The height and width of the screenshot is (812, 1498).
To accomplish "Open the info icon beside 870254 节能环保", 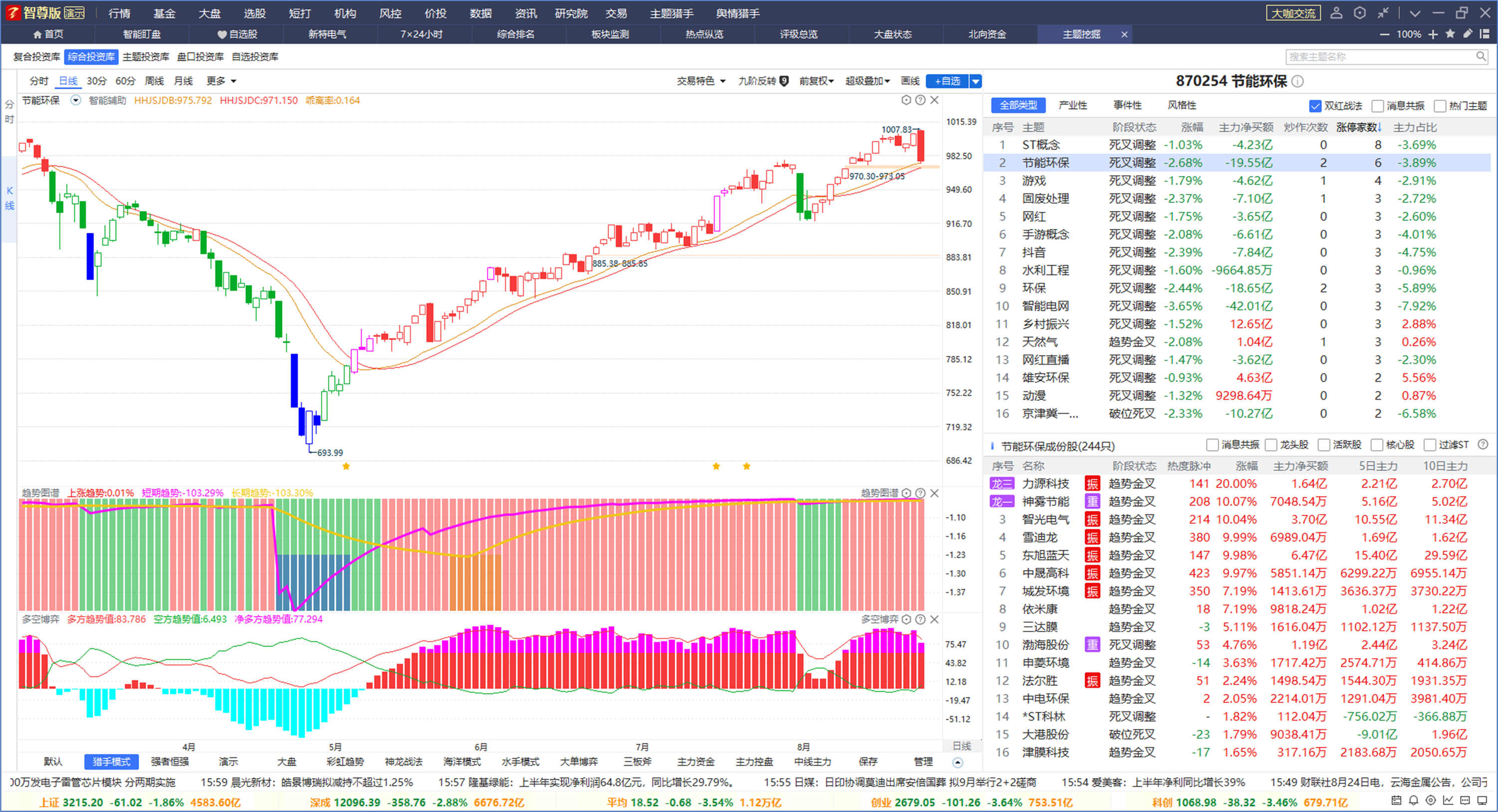I will pos(1298,81).
